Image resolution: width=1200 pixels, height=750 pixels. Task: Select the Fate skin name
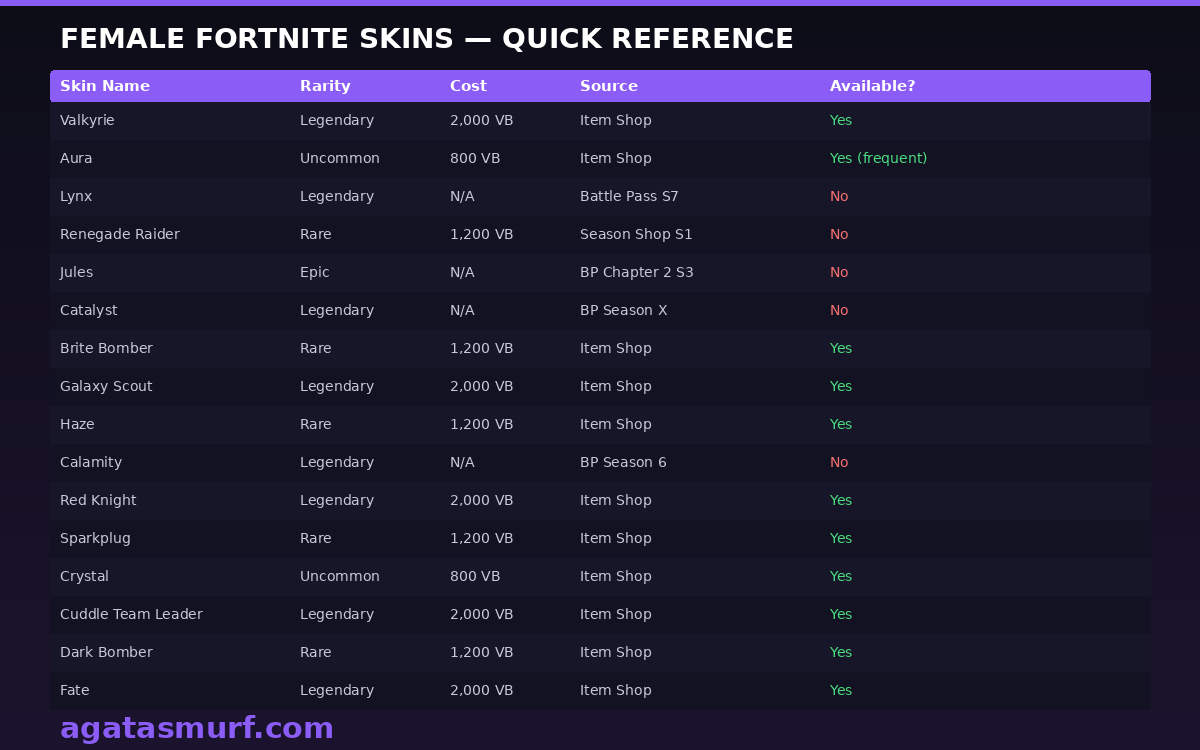pos(75,690)
